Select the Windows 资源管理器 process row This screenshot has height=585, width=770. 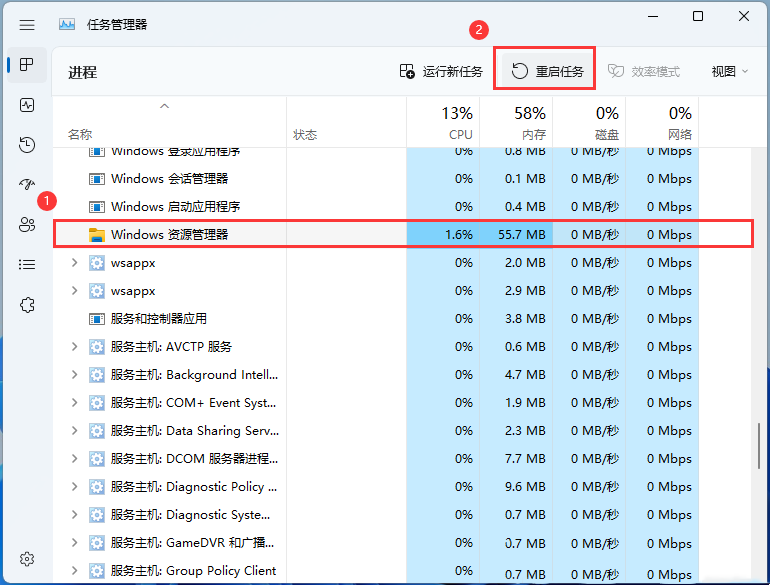(403, 234)
